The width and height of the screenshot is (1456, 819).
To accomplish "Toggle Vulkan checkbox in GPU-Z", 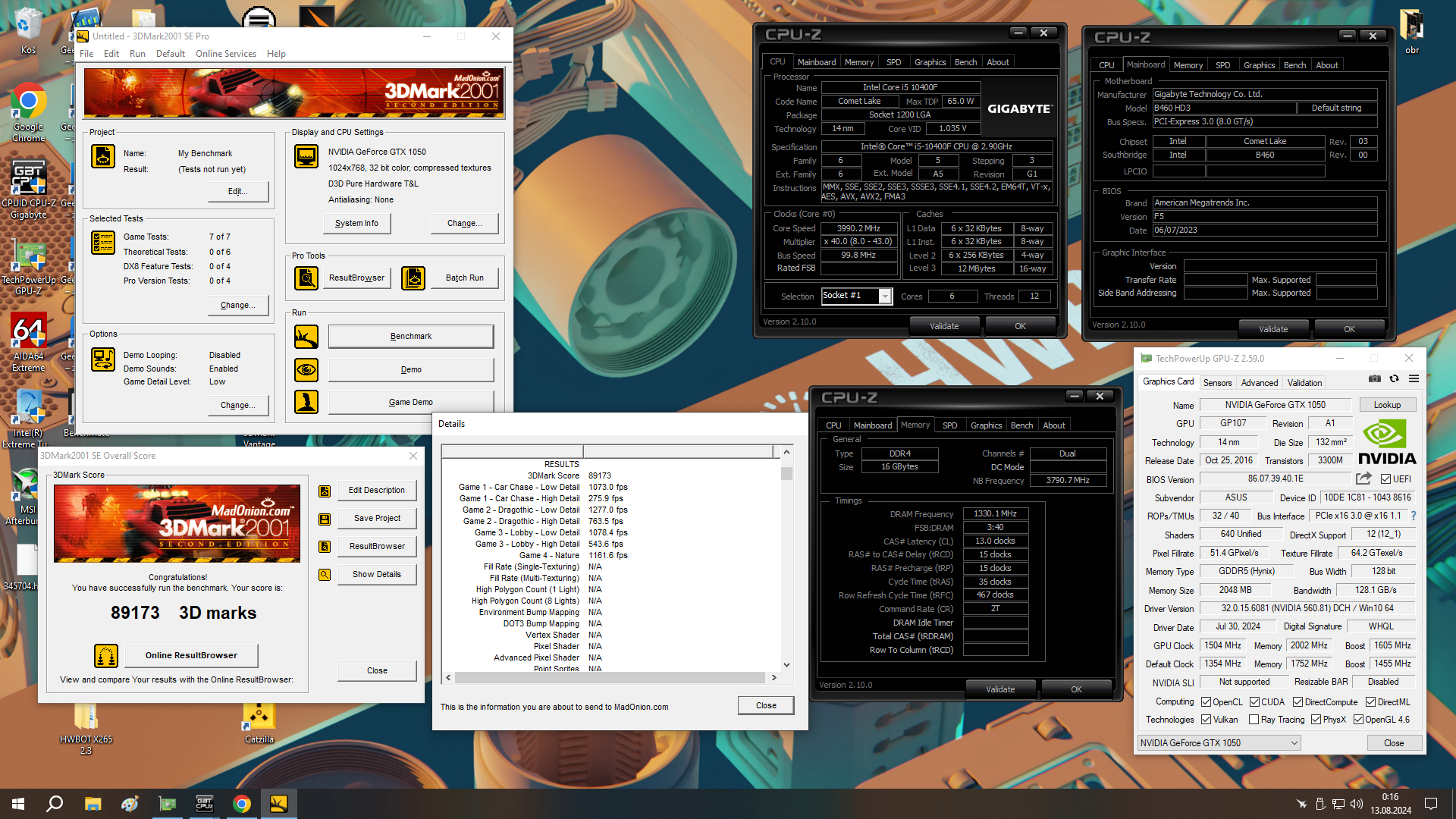I will click(x=1206, y=720).
